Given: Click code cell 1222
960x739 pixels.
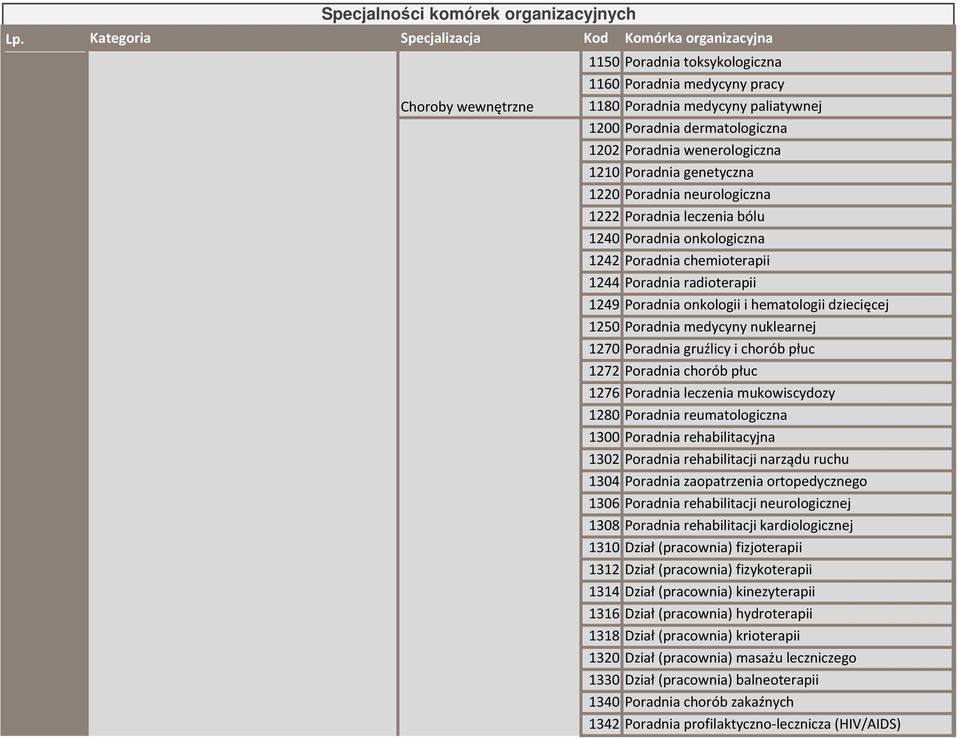Looking at the screenshot, I should pos(601,216).
